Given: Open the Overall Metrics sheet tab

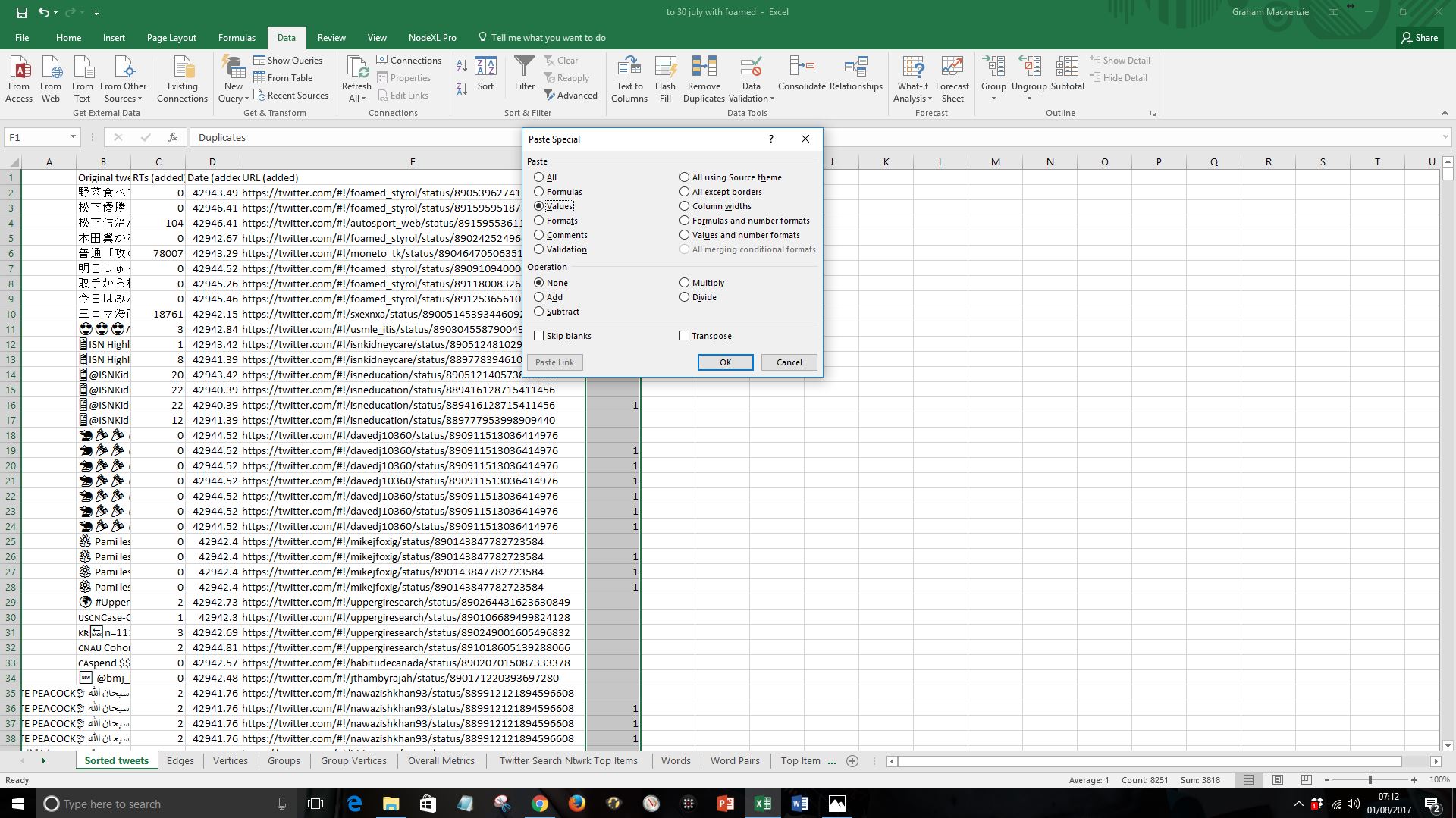Looking at the screenshot, I should pos(441,760).
